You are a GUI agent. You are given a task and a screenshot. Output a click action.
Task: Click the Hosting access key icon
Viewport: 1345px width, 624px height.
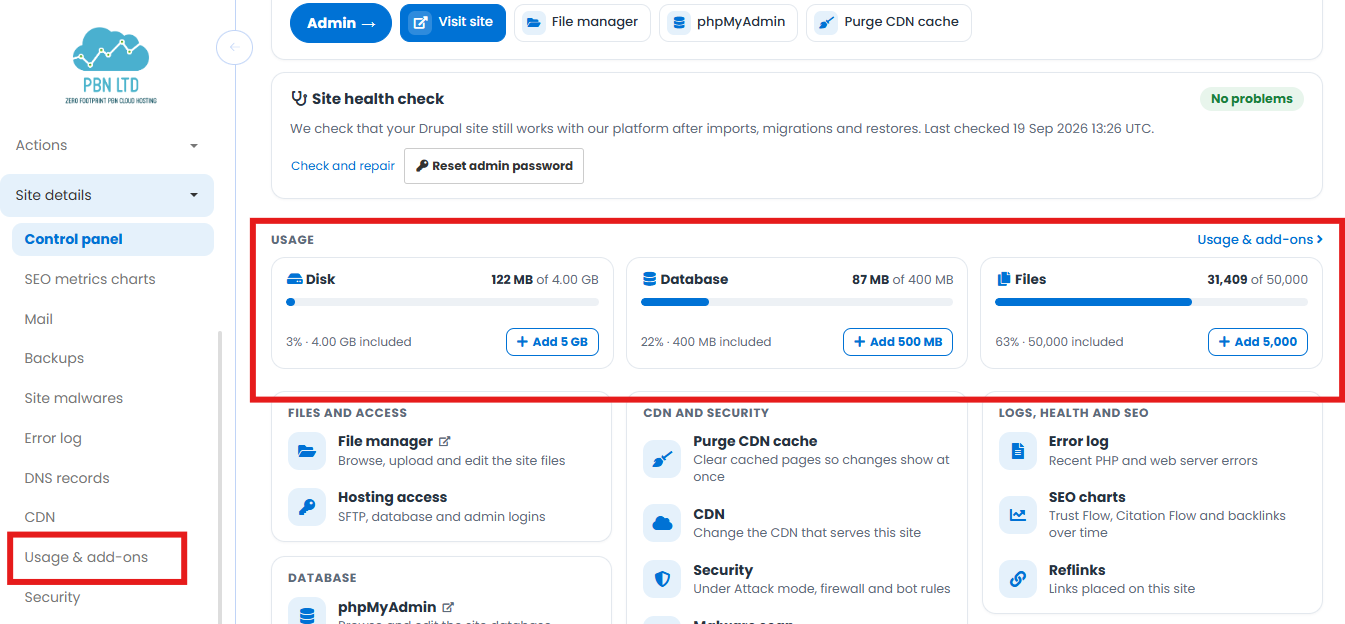(x=307, y=507)
